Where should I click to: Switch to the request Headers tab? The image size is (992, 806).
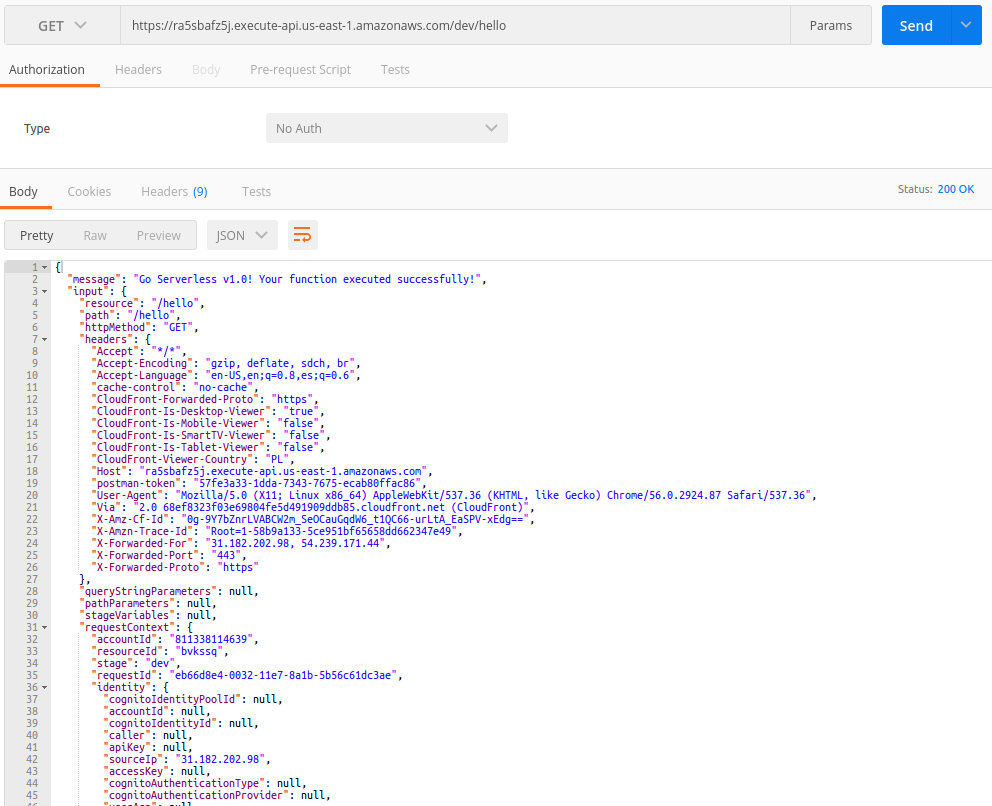[x=138, y=70]
